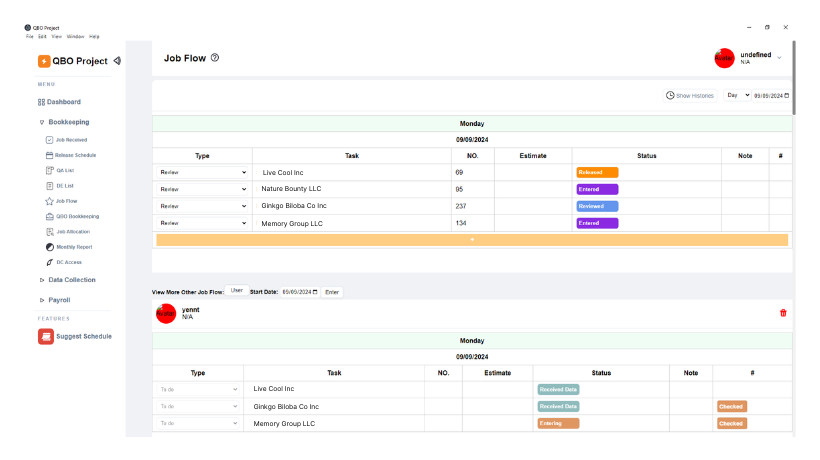Delete yennt's job flow with trash icon

[x=783, y=313]
